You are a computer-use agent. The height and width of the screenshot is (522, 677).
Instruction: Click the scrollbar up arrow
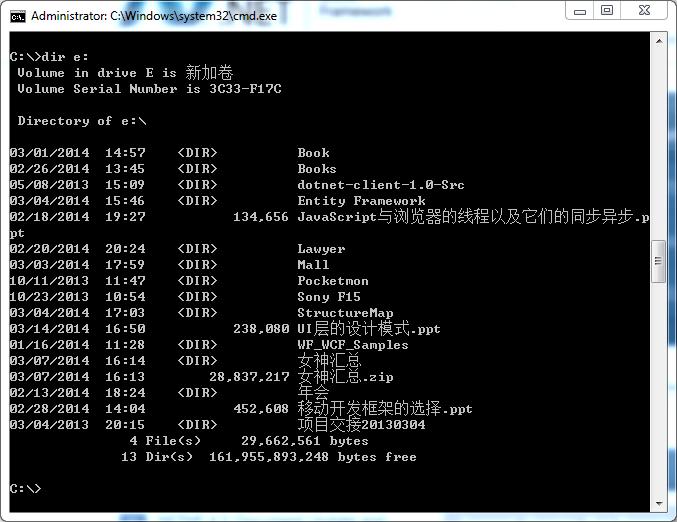click(659, 41)
